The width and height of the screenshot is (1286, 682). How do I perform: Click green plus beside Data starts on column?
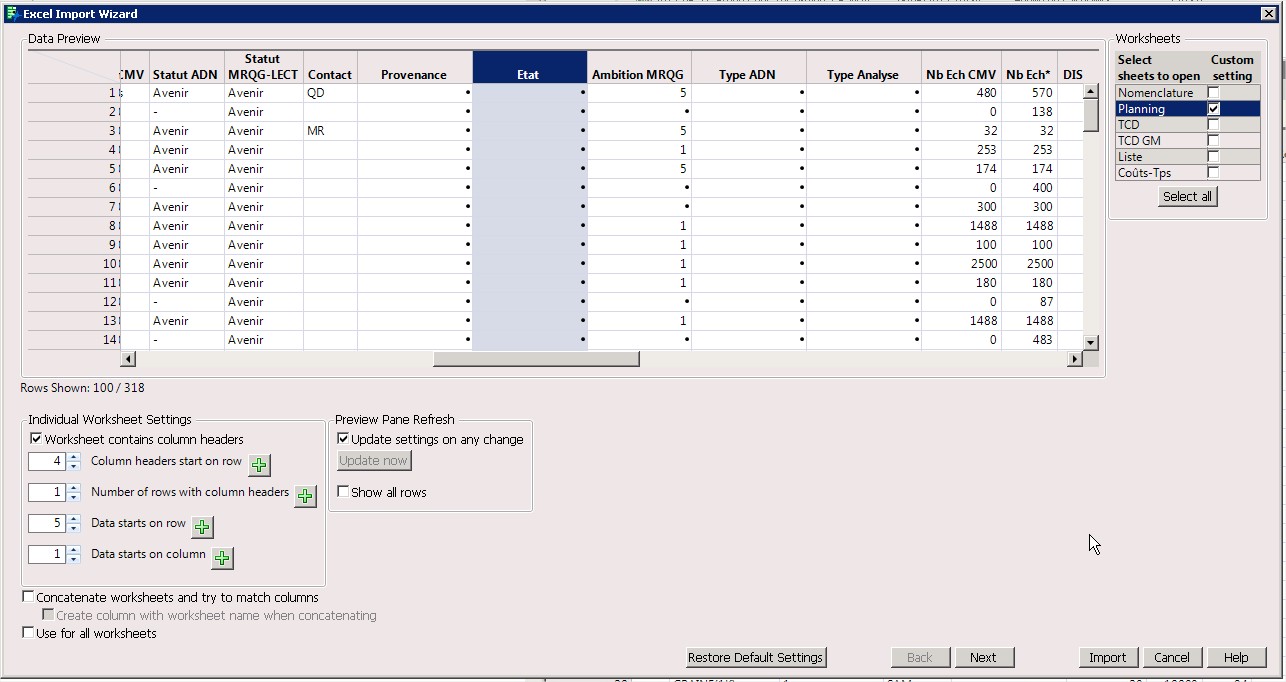tap(222, 558)
